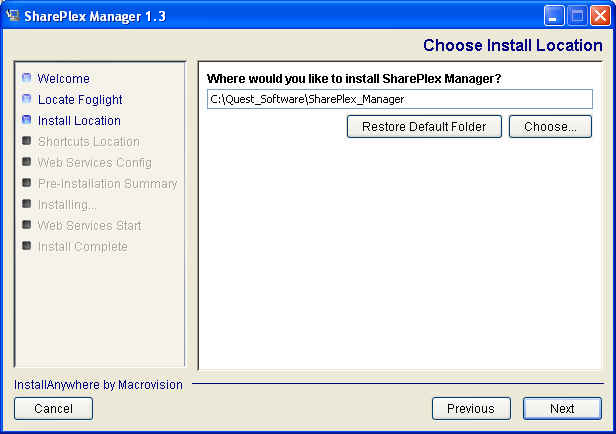Image resolution: width=616 pixels, height=434 pixels.
Task: Select the Locate Foglight step label
Action: tap(80, 100)
